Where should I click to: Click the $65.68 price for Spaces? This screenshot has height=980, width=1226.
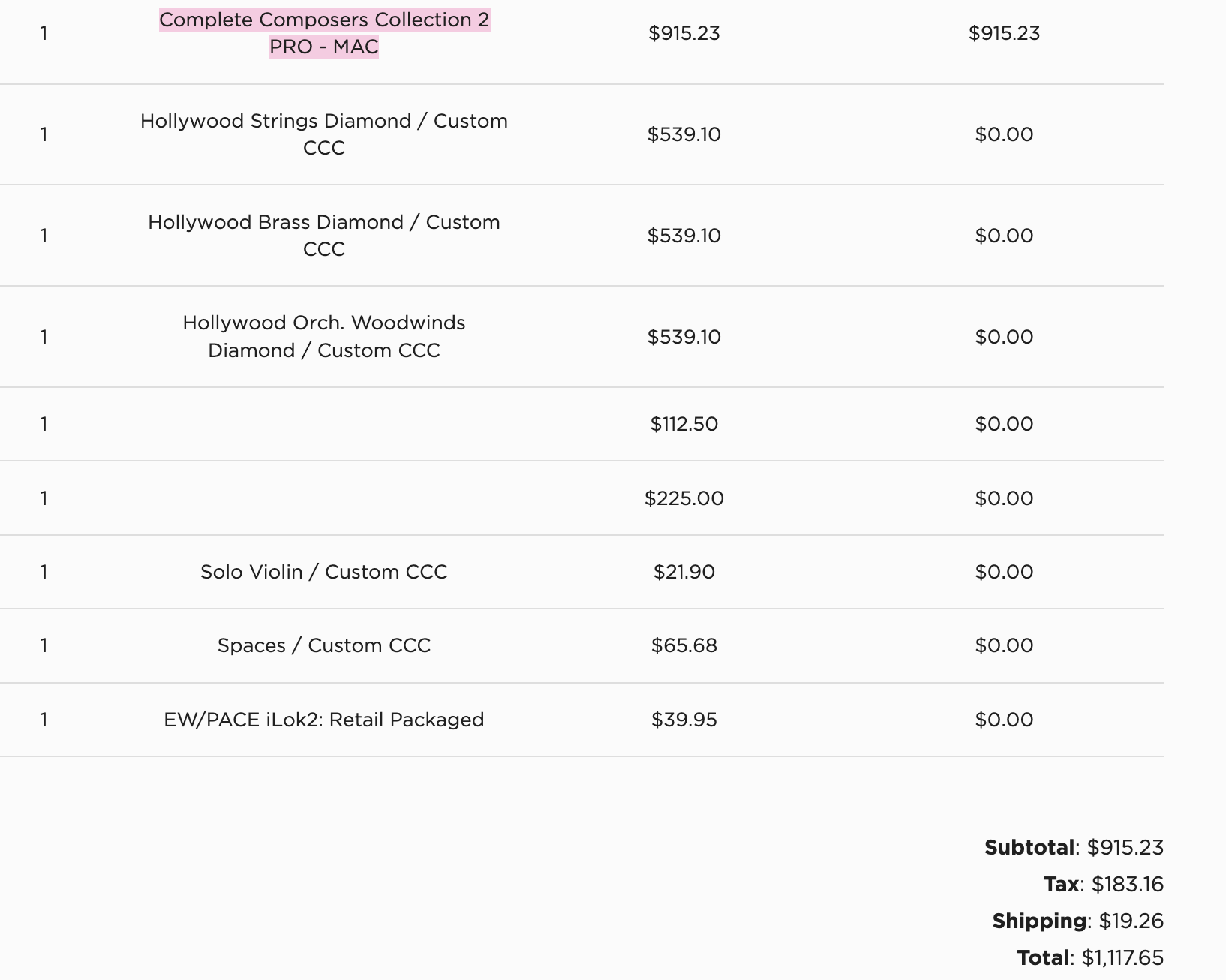[684, 645]
